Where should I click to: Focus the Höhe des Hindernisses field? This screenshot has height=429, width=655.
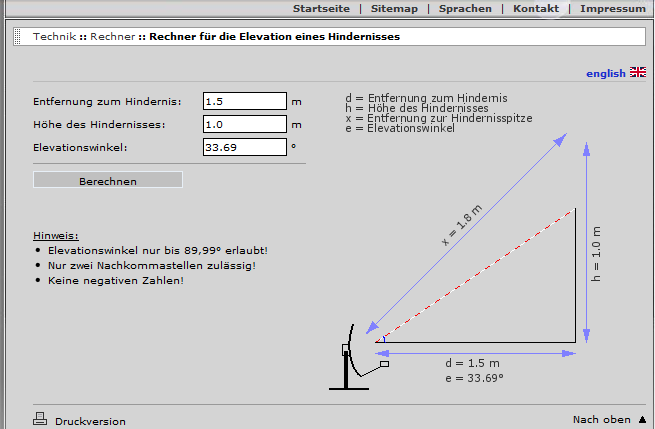[244, 124]
